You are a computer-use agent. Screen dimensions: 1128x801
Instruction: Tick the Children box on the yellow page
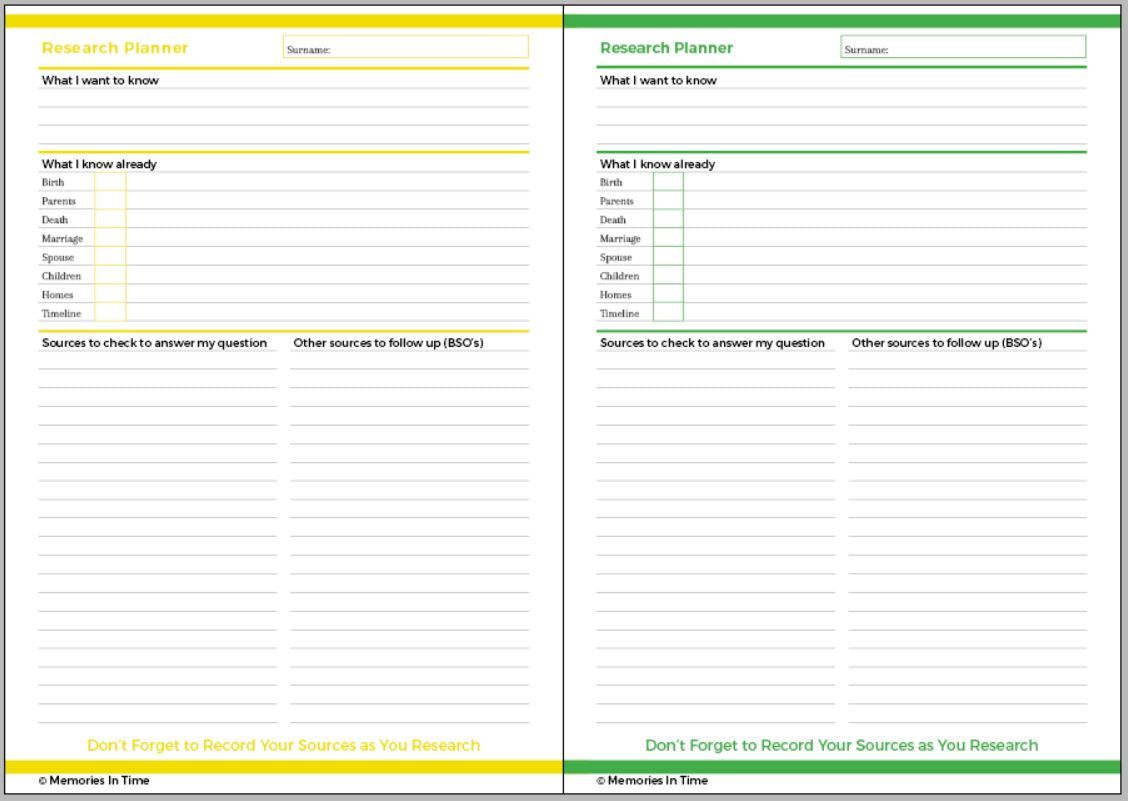click(x=110, y=276)
